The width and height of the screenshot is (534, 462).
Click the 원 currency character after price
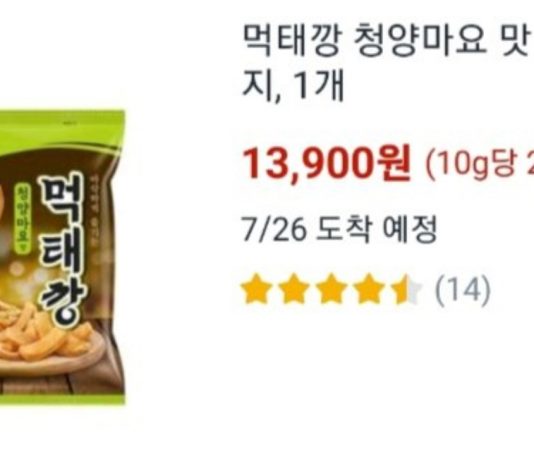[x=393, y=164]
